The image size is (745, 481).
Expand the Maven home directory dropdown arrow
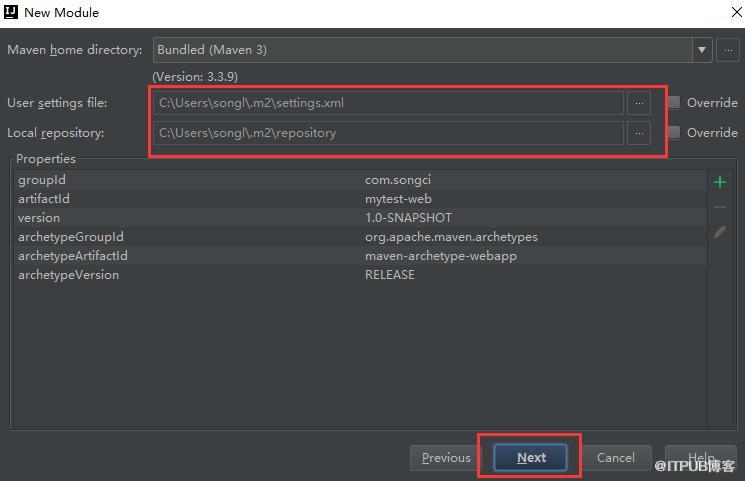702,50
